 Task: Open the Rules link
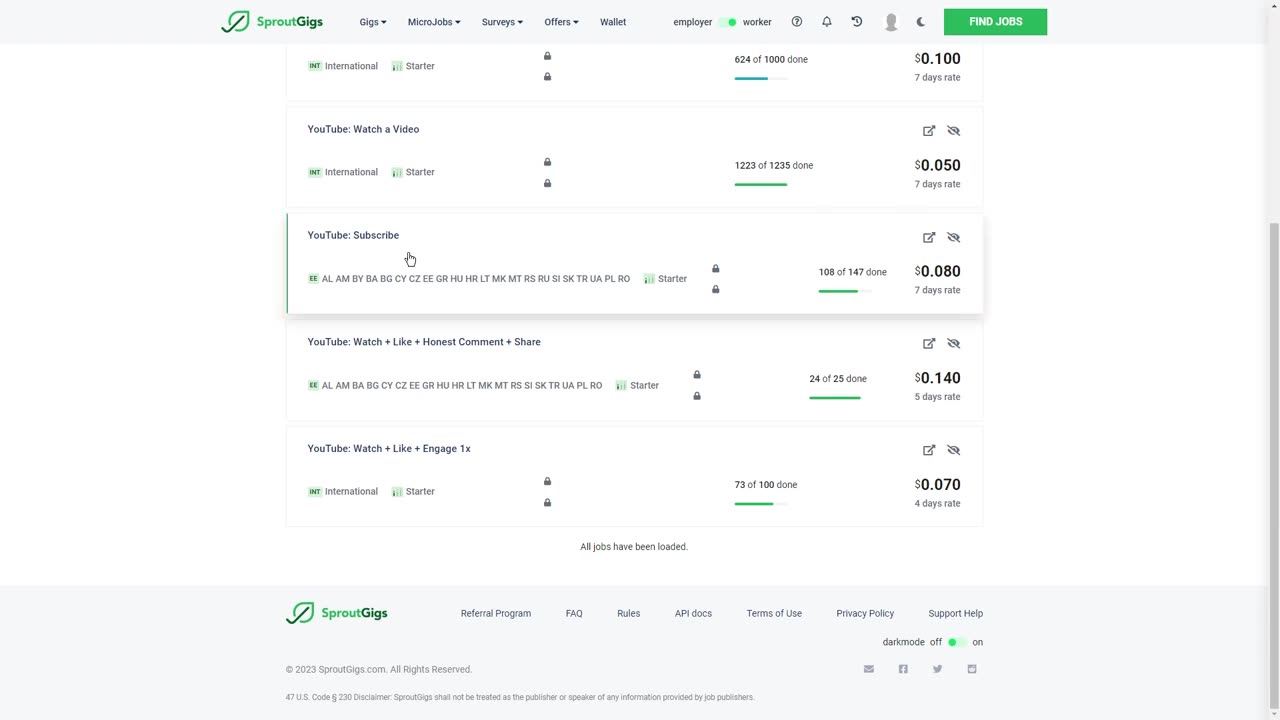tap(629, 613)
